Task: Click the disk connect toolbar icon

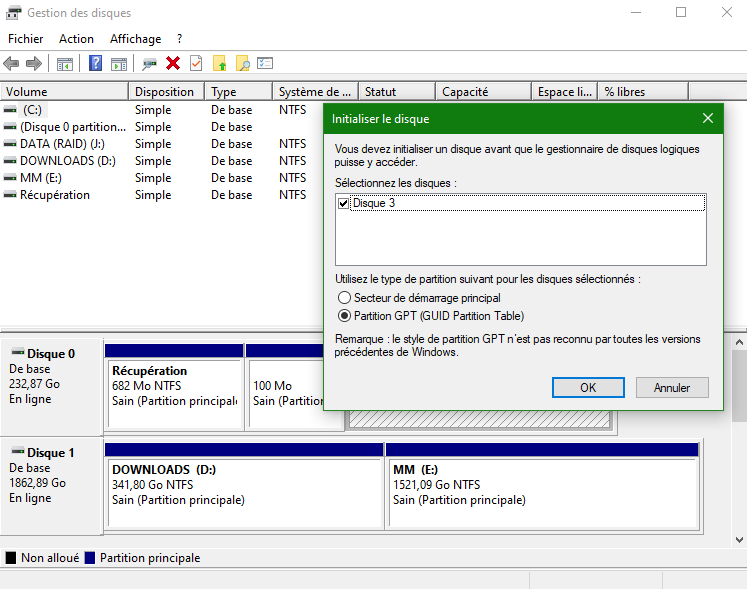Action: (149, 64)
